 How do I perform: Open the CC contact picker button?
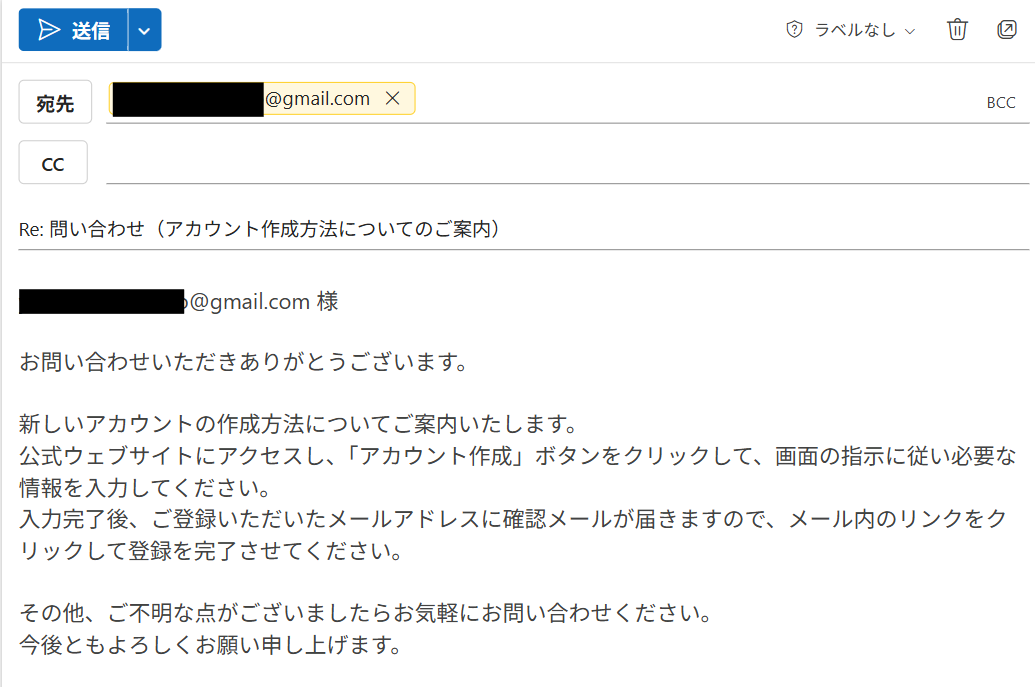coord(53,163)
